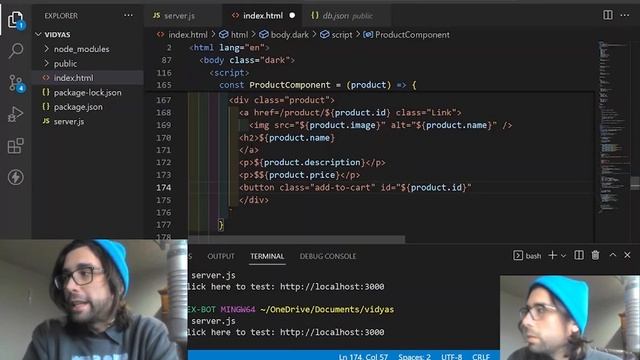640x360 pixels.
Task: Click braces icon on db.json tab
Action: 315,16
